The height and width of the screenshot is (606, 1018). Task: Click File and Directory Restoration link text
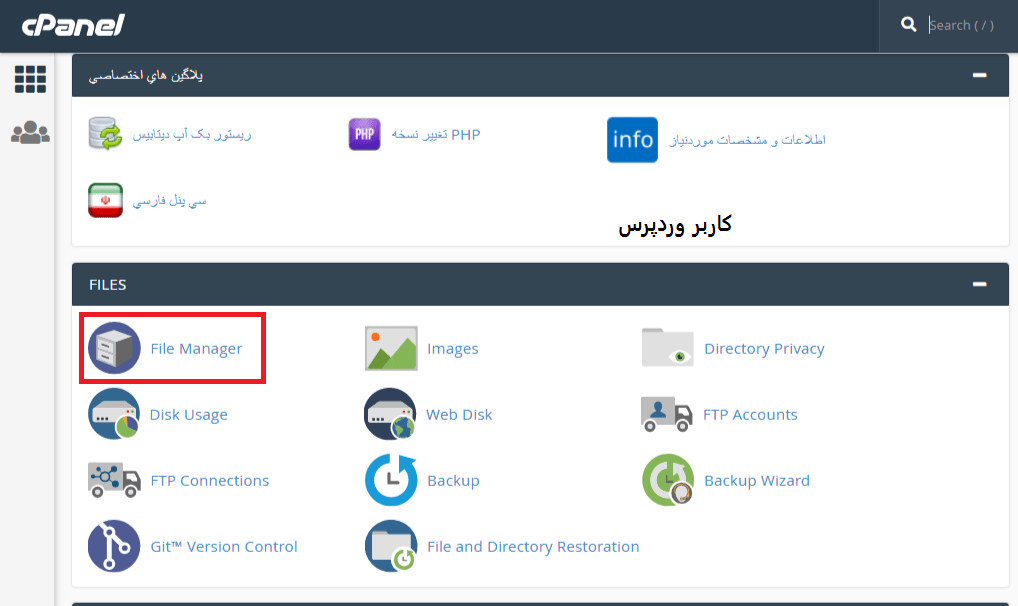(x=533, y=547)
